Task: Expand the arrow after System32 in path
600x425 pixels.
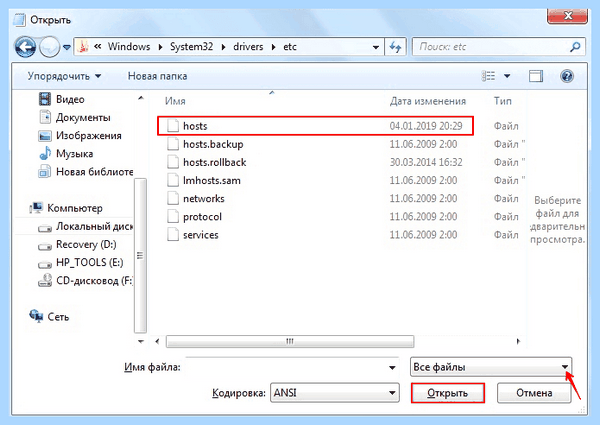Action: click(223, 47)
